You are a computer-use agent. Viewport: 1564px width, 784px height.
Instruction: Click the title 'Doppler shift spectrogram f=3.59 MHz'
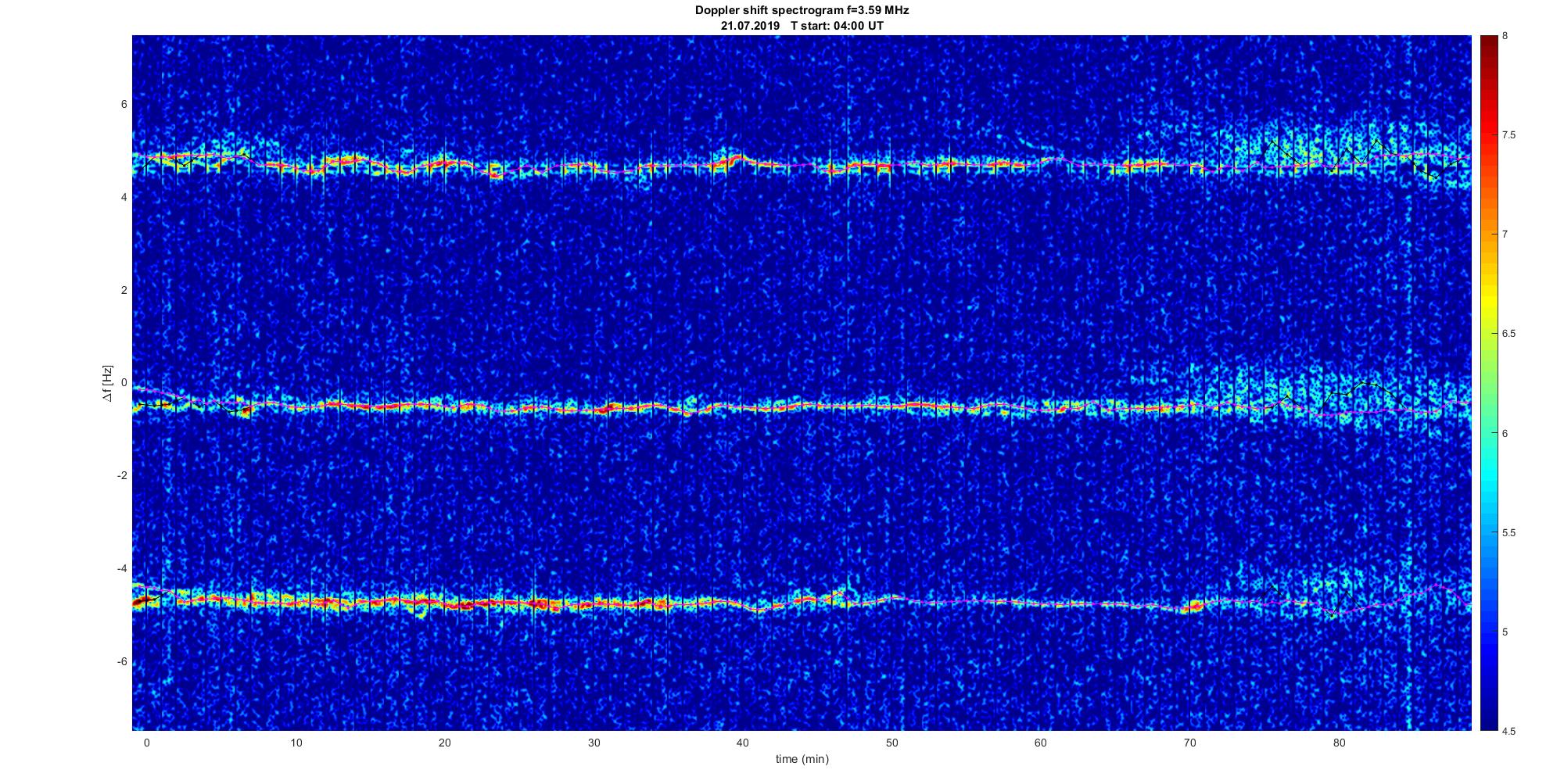(802, 11)
